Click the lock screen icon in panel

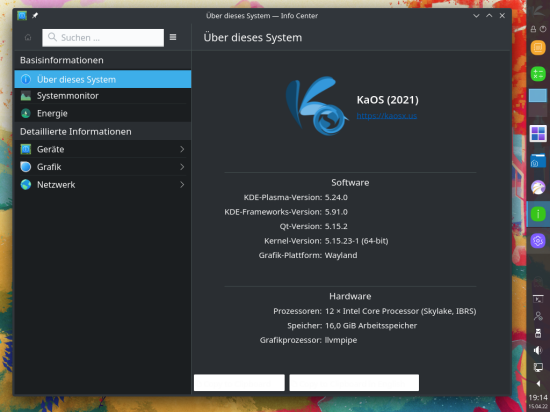[533, 29]
